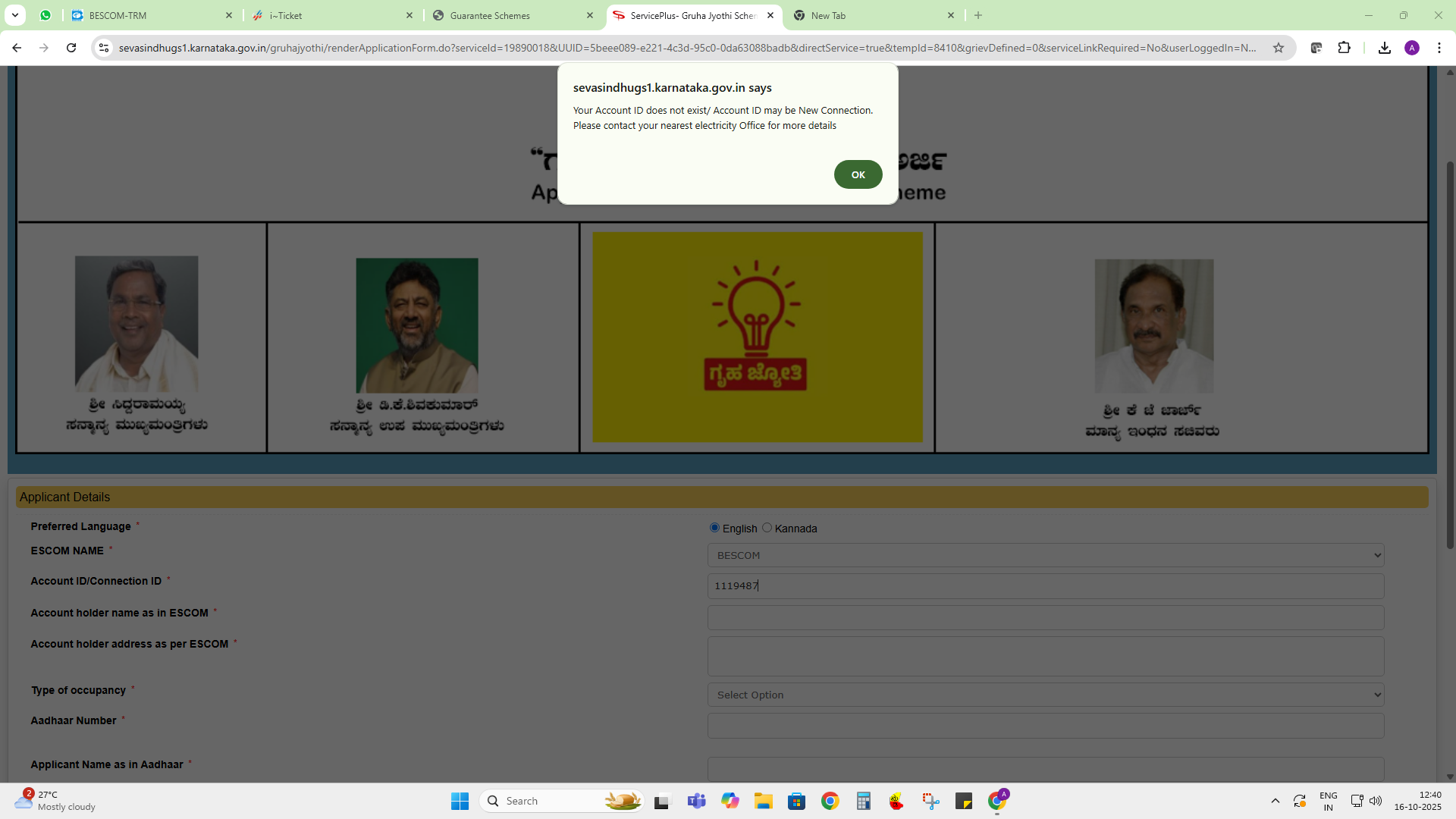Open the Chrome three-dot menu
This screenshot has width=1456, height=819.
point(1439,48)
